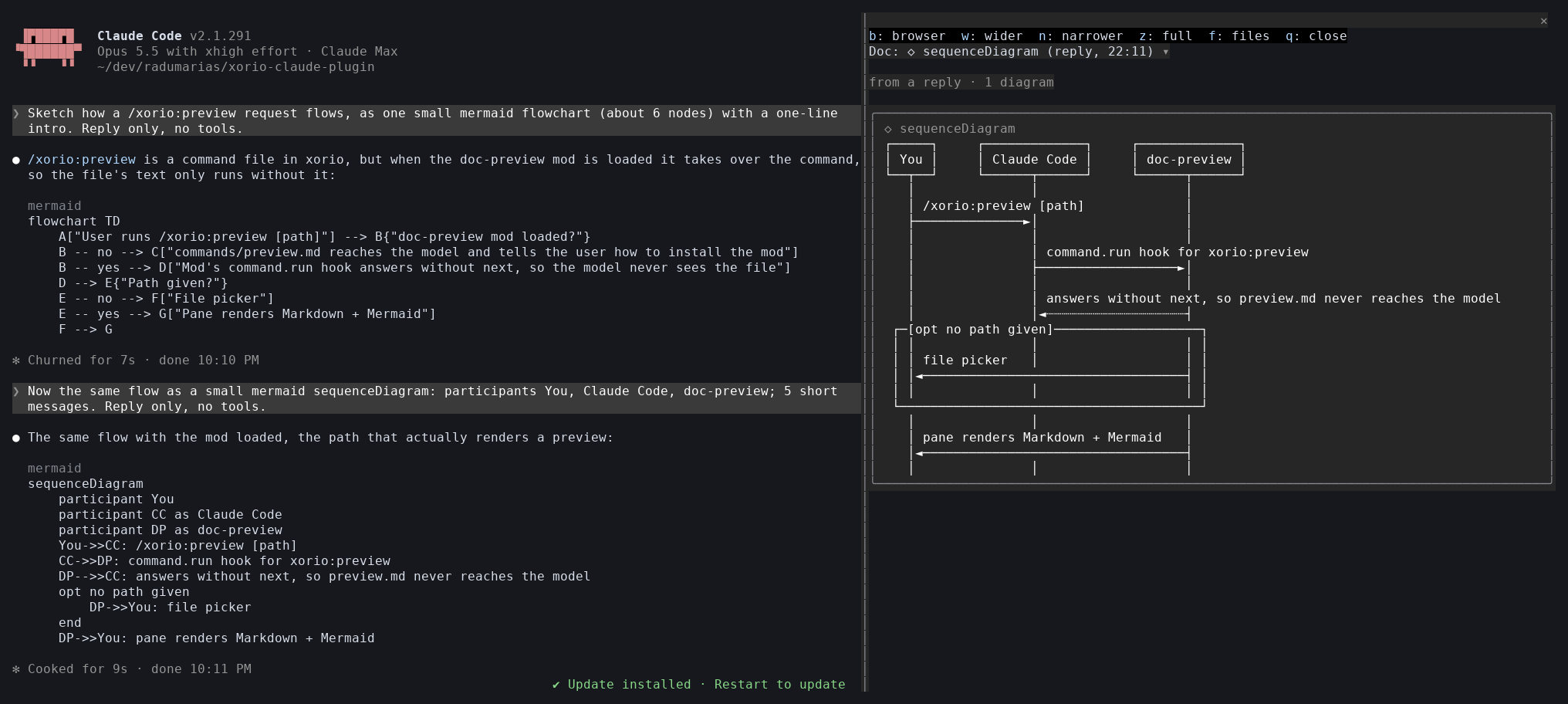Click the pane divider between chat and preview
This screenshot has width=1568, height=704.
[865, 352]
